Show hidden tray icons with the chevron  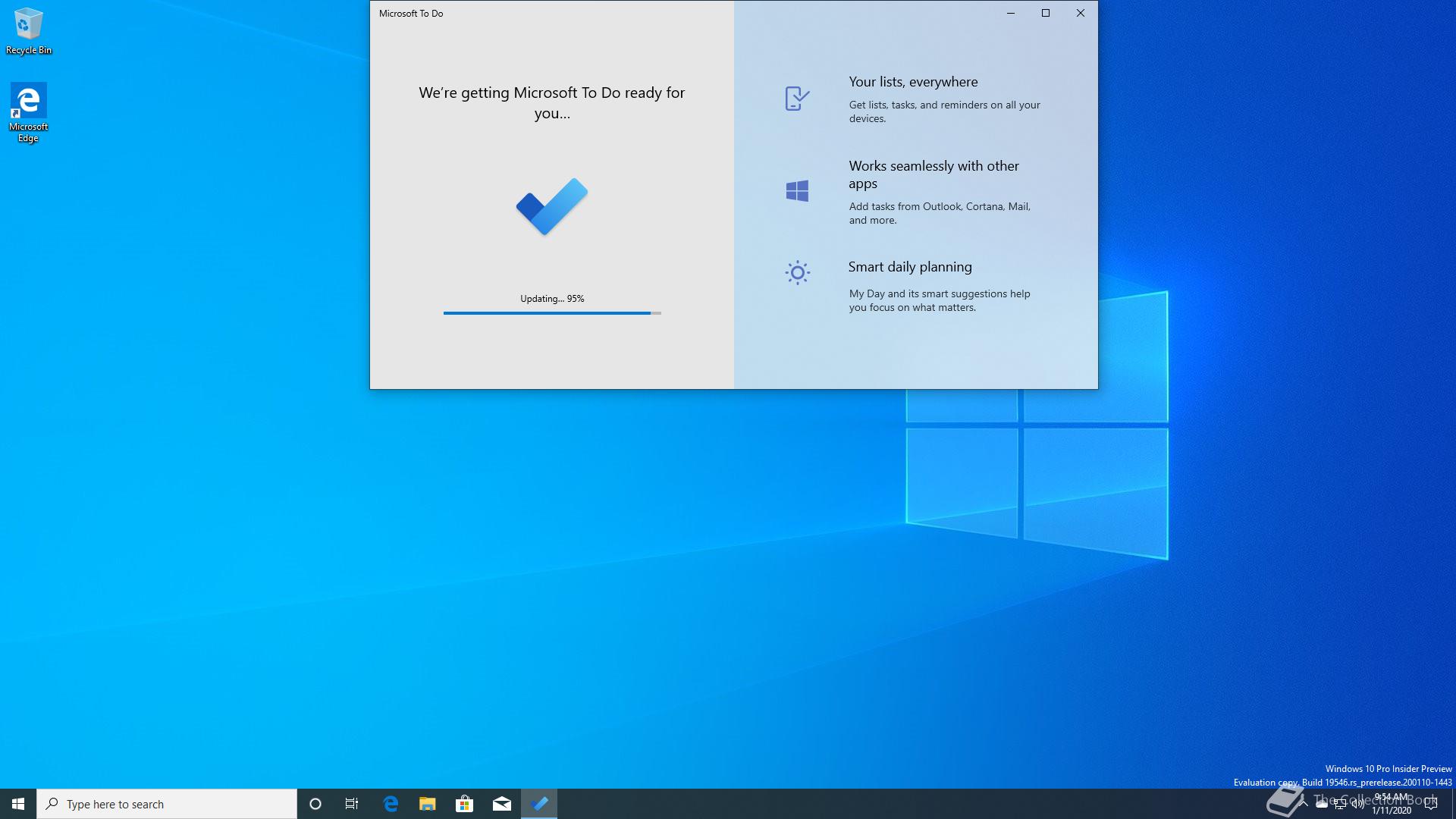(x=1304, y=804)
